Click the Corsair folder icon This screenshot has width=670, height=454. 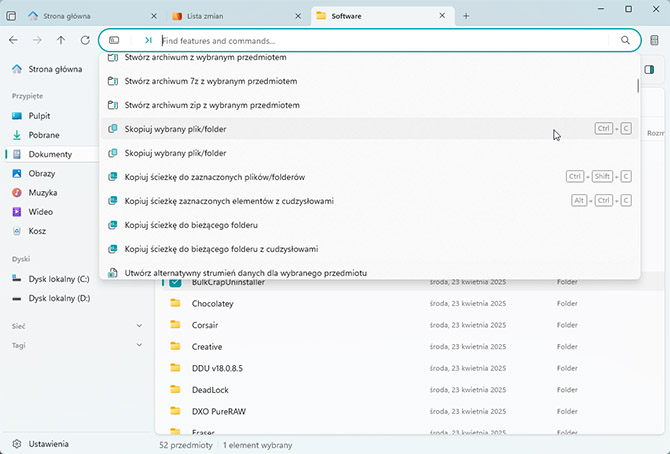175,324
